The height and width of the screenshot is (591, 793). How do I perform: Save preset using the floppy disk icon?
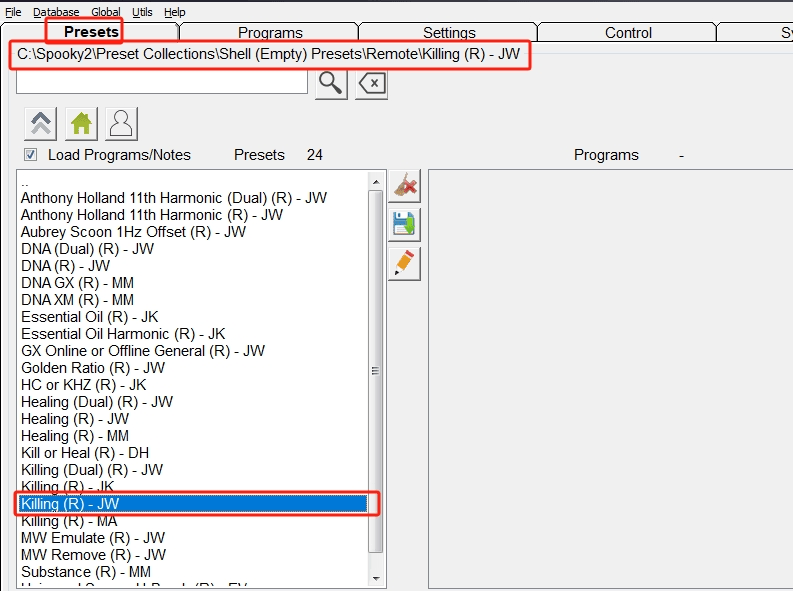coord(404,224)
